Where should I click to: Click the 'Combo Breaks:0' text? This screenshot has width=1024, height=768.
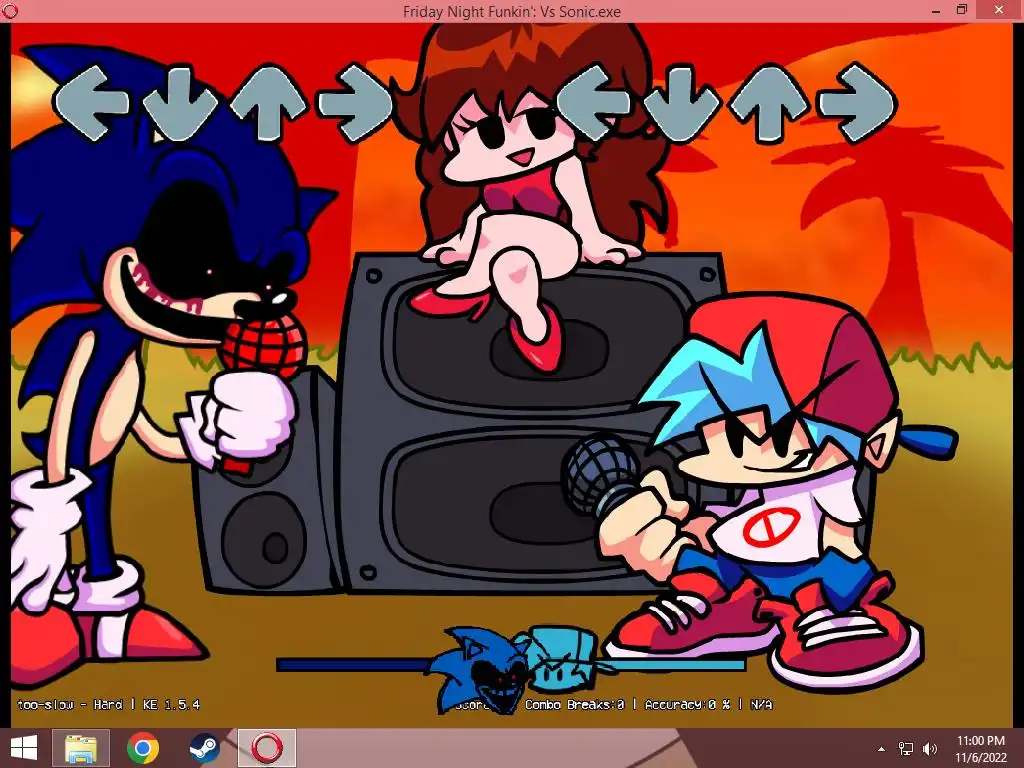(575, 705)
